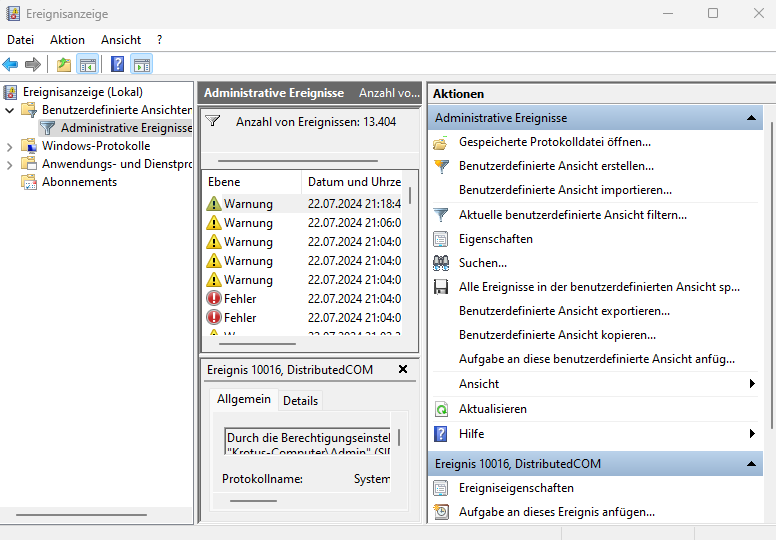Click the event description text box
The height and width of the screenshot is (540, 776).
(307, 441)
